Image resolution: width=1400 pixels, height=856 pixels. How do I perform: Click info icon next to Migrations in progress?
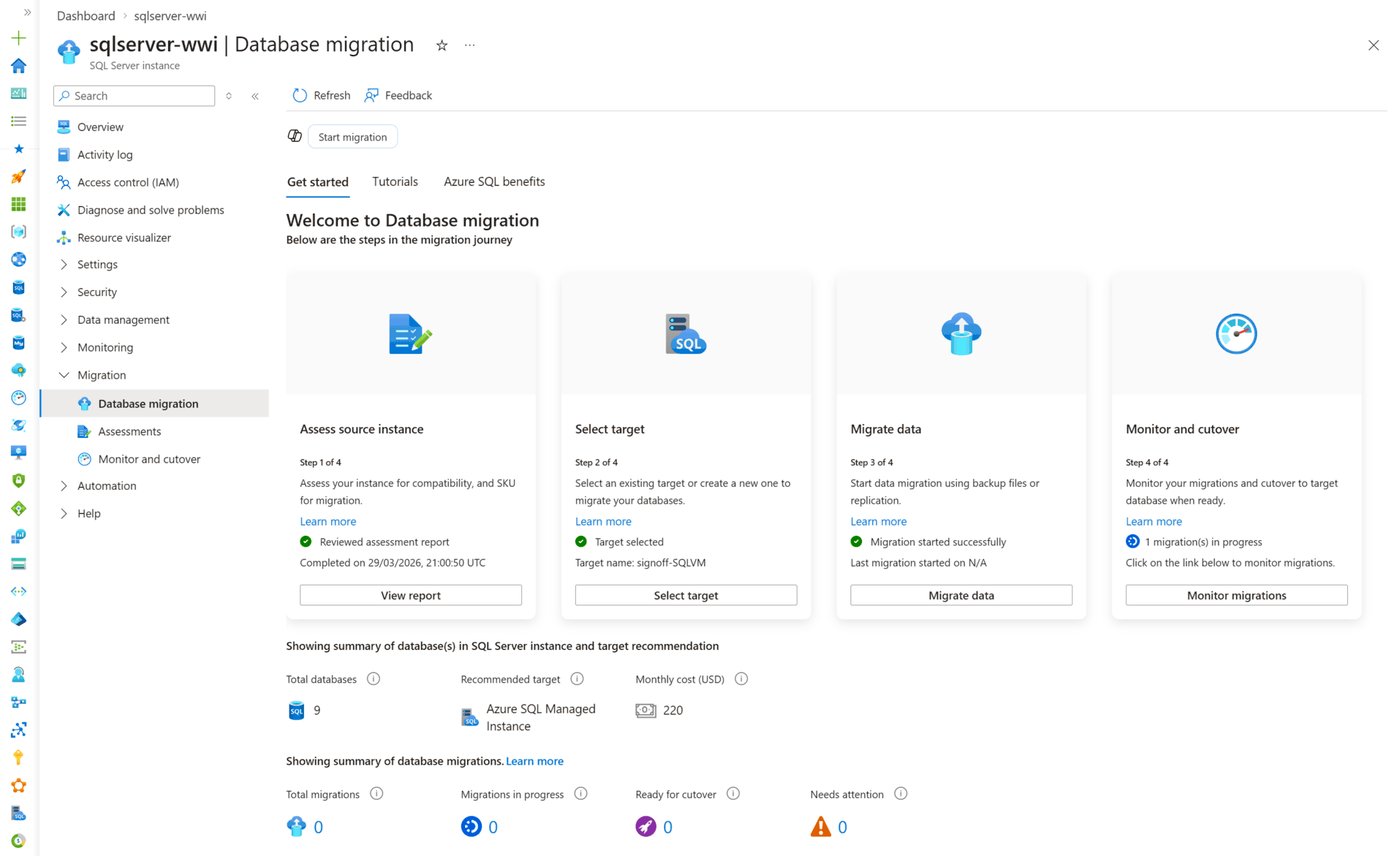point(581,794)
